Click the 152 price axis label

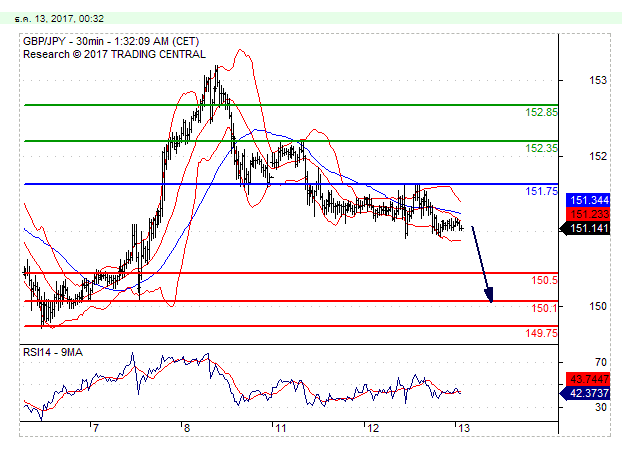(598, 156)
